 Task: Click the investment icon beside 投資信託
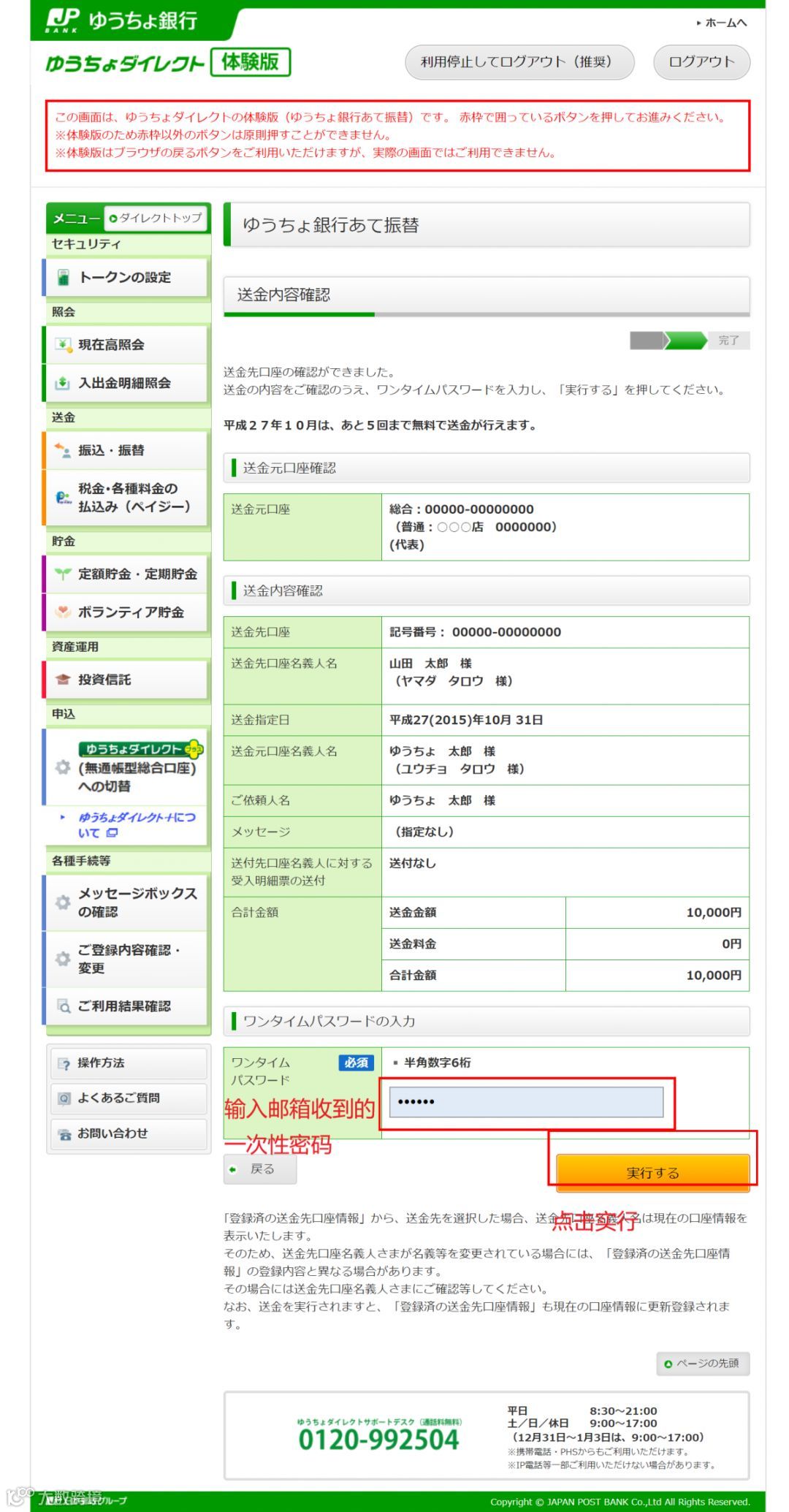click(x=64, y=679)
